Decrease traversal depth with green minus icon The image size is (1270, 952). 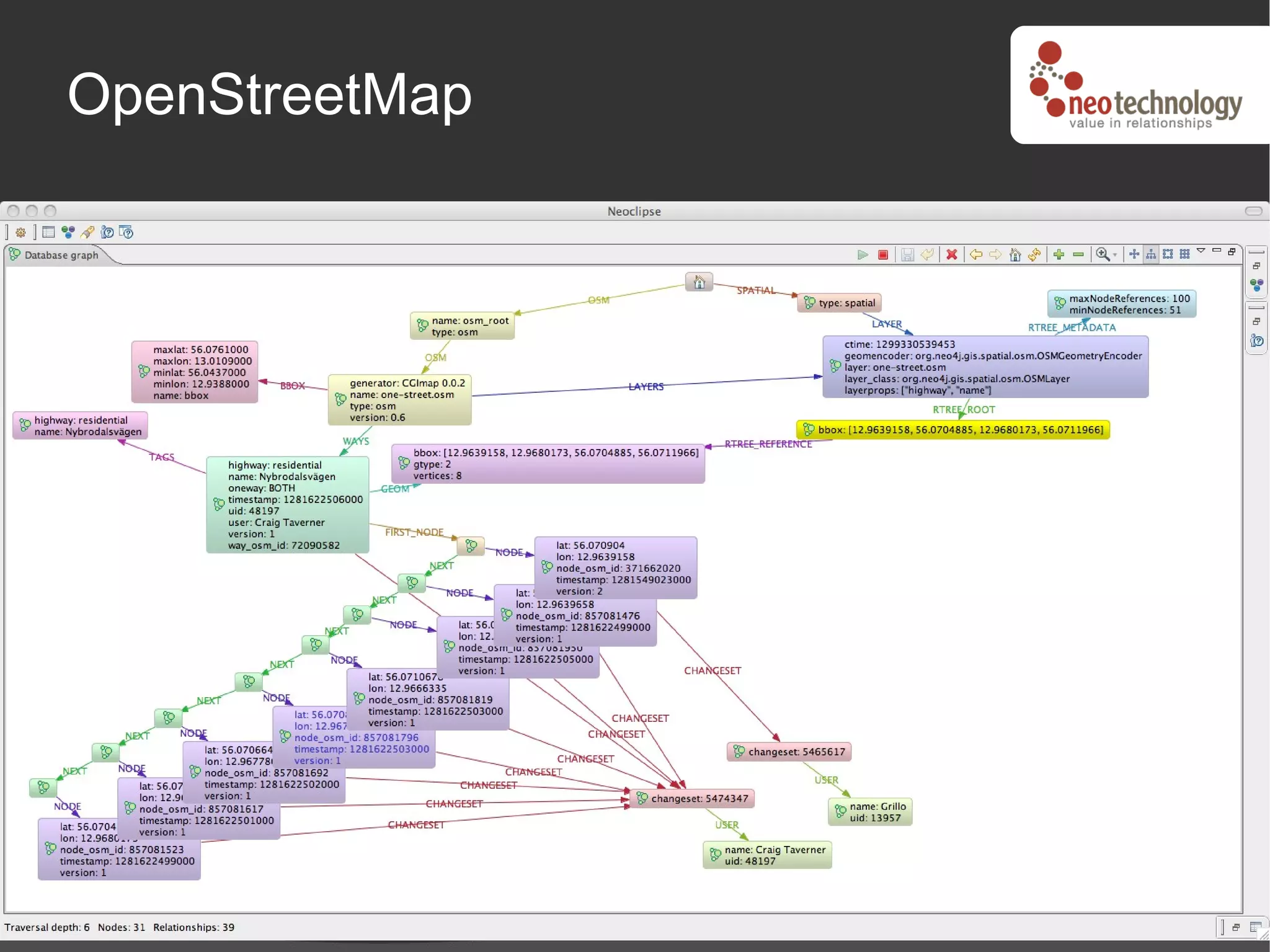pos(1078,254)
